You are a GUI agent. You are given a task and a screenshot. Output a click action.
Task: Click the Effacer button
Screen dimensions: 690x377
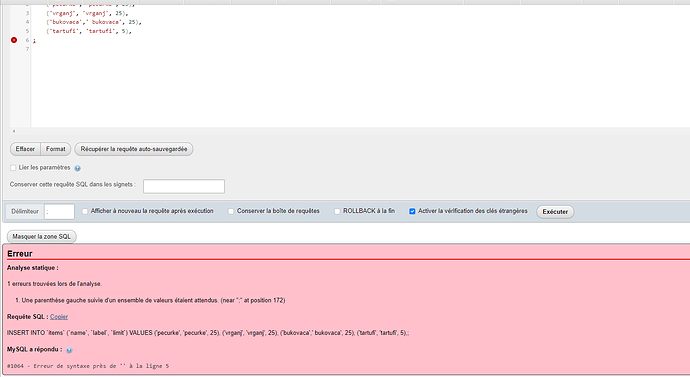tap(25, 149)
